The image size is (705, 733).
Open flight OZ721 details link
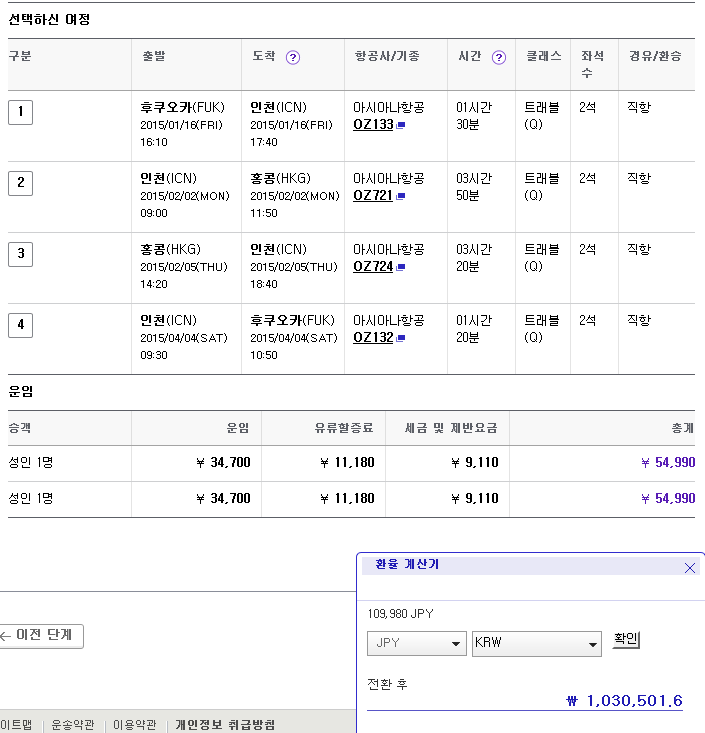[x=373, y=196]
